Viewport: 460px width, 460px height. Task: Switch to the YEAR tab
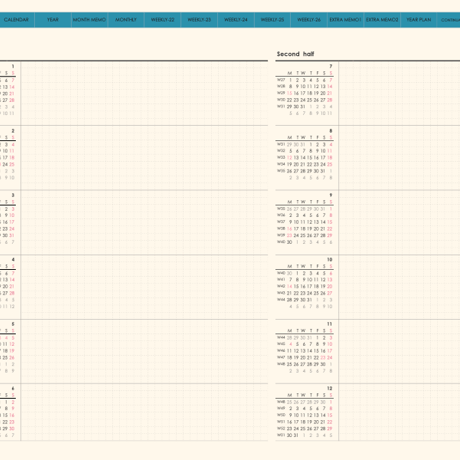pos(53,20)
